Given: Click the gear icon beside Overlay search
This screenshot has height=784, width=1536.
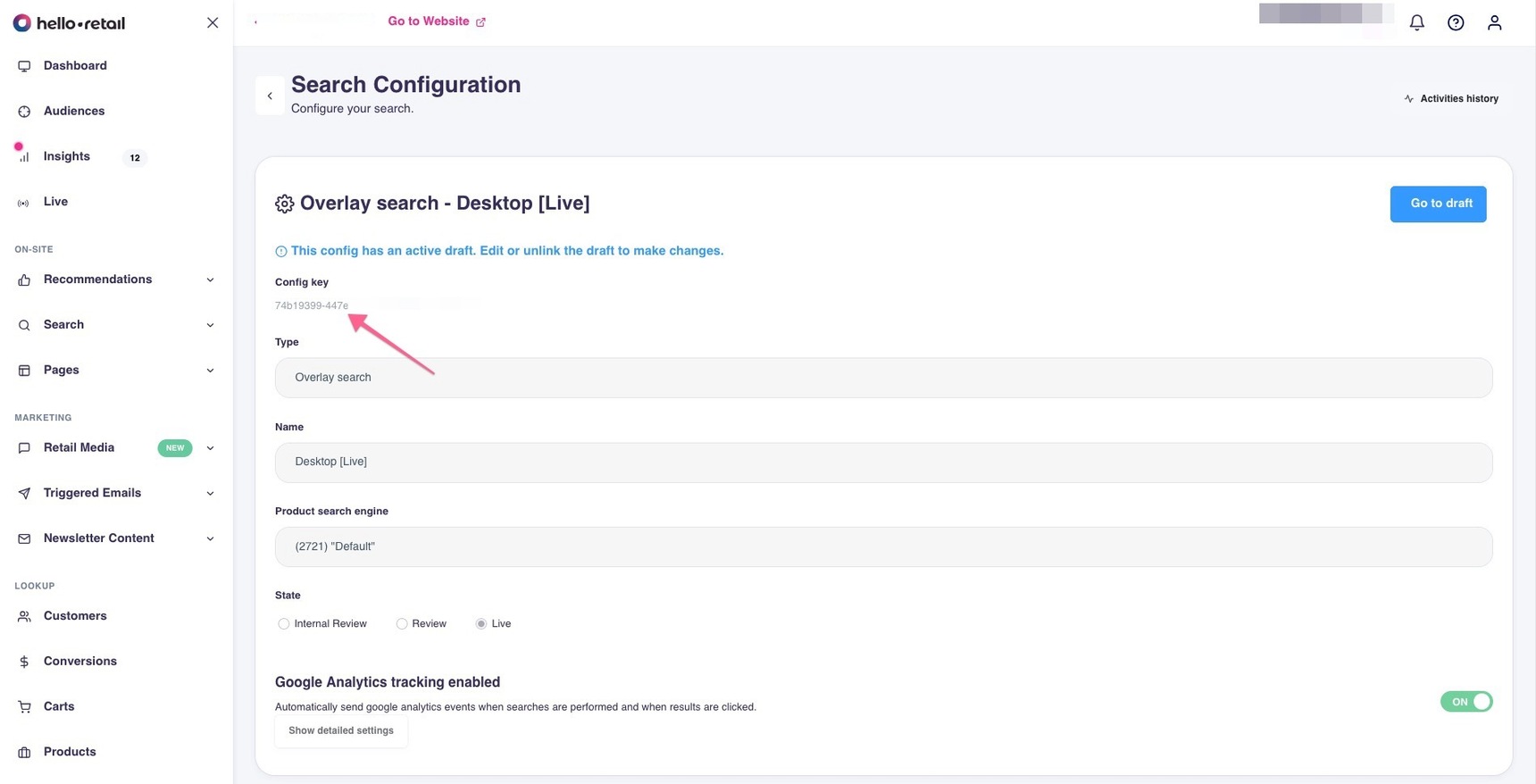Looking at the screenshot, I should (285, 204).
